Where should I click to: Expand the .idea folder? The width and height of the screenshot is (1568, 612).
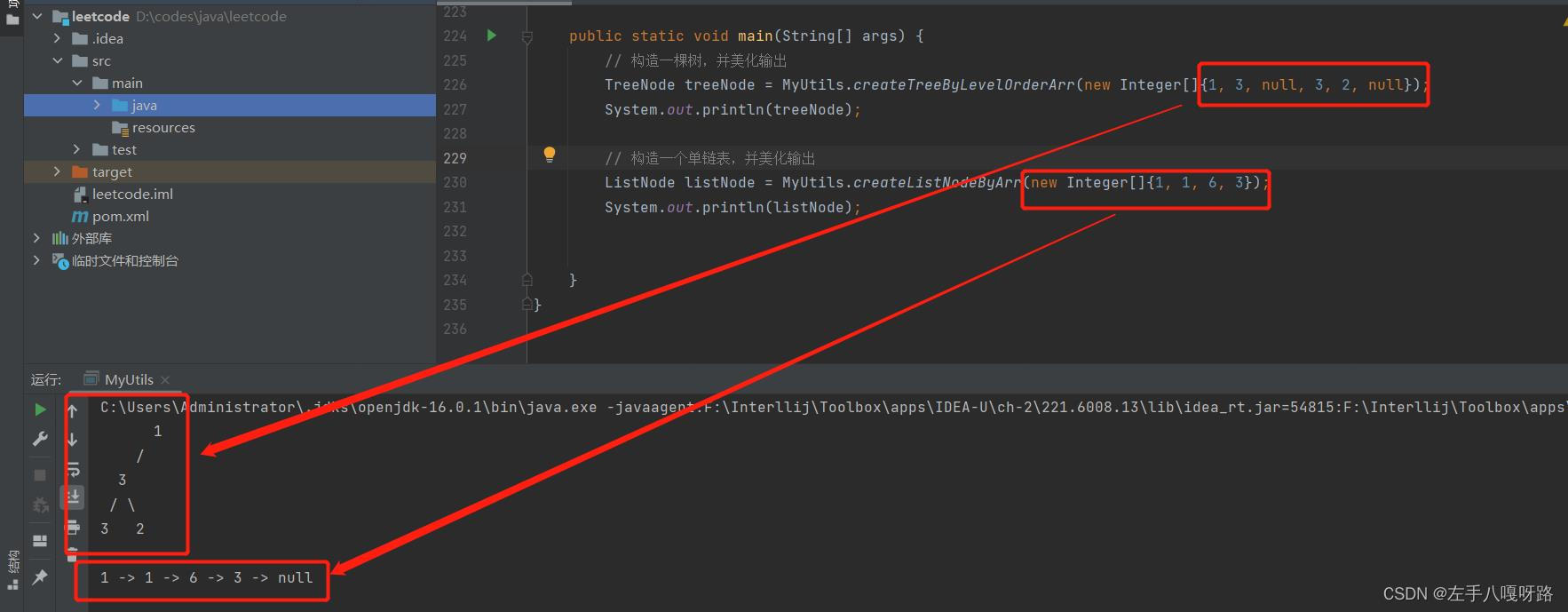57,38
